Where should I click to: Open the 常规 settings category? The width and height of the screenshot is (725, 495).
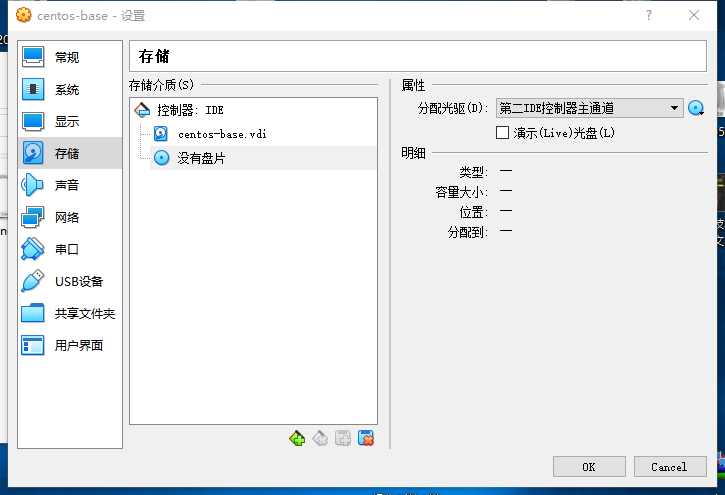point(70,57)
